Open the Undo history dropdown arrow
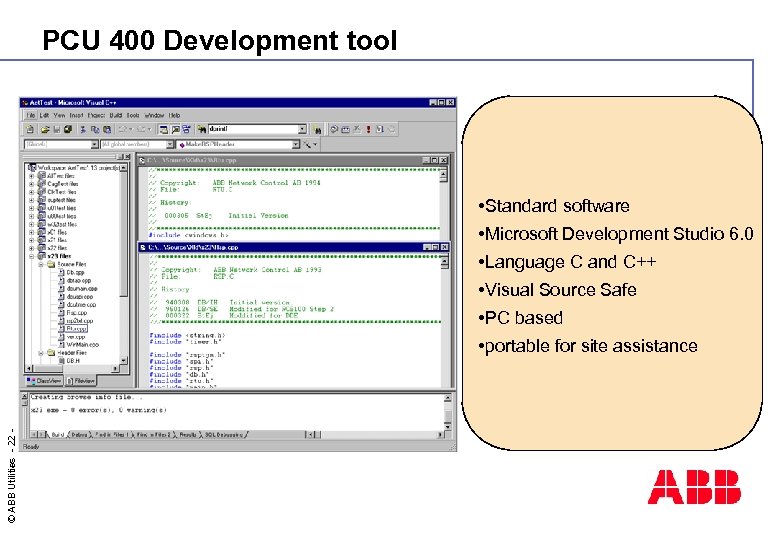 (x=130, y=130)
